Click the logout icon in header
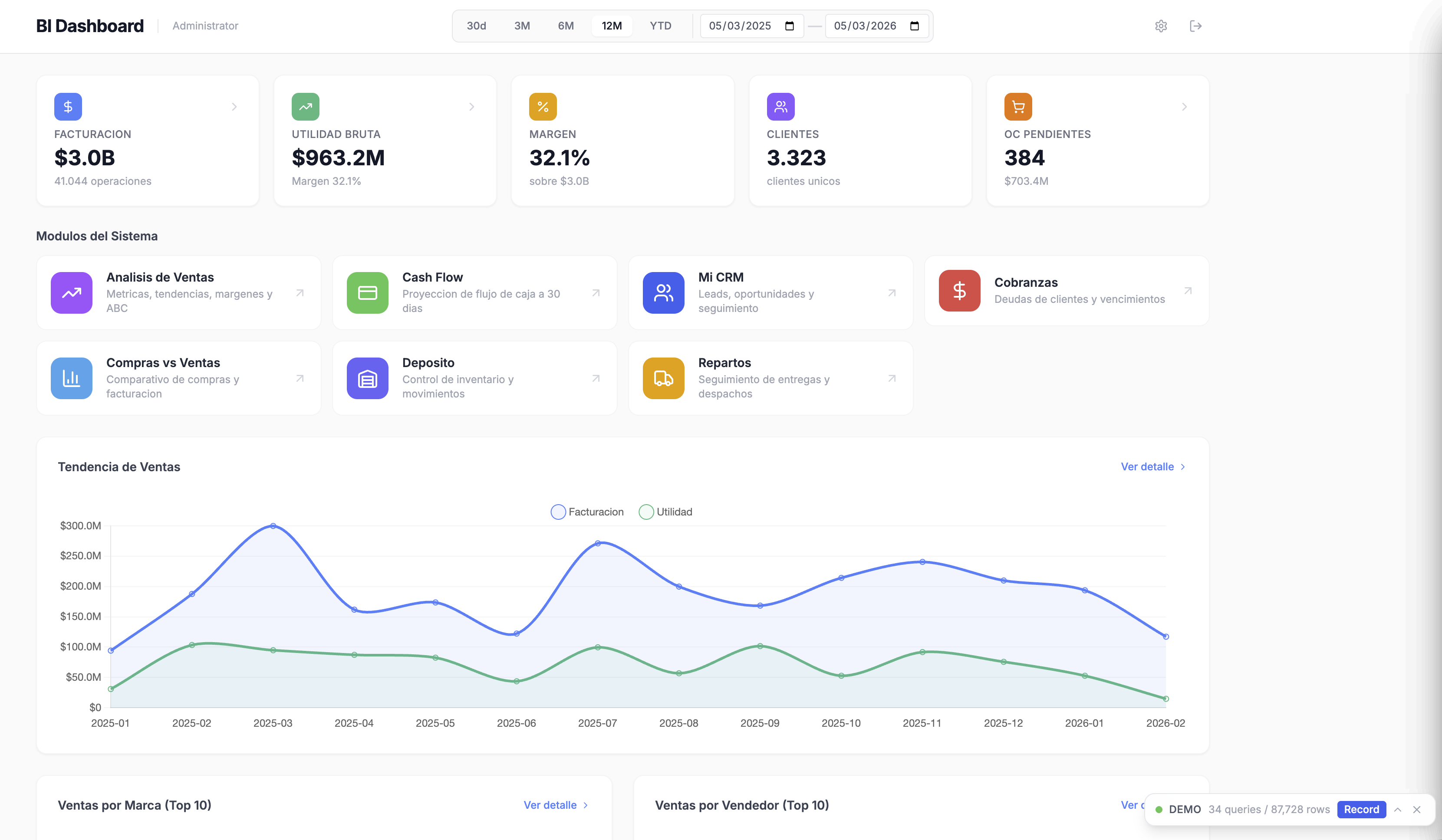 pos(1195,26)
